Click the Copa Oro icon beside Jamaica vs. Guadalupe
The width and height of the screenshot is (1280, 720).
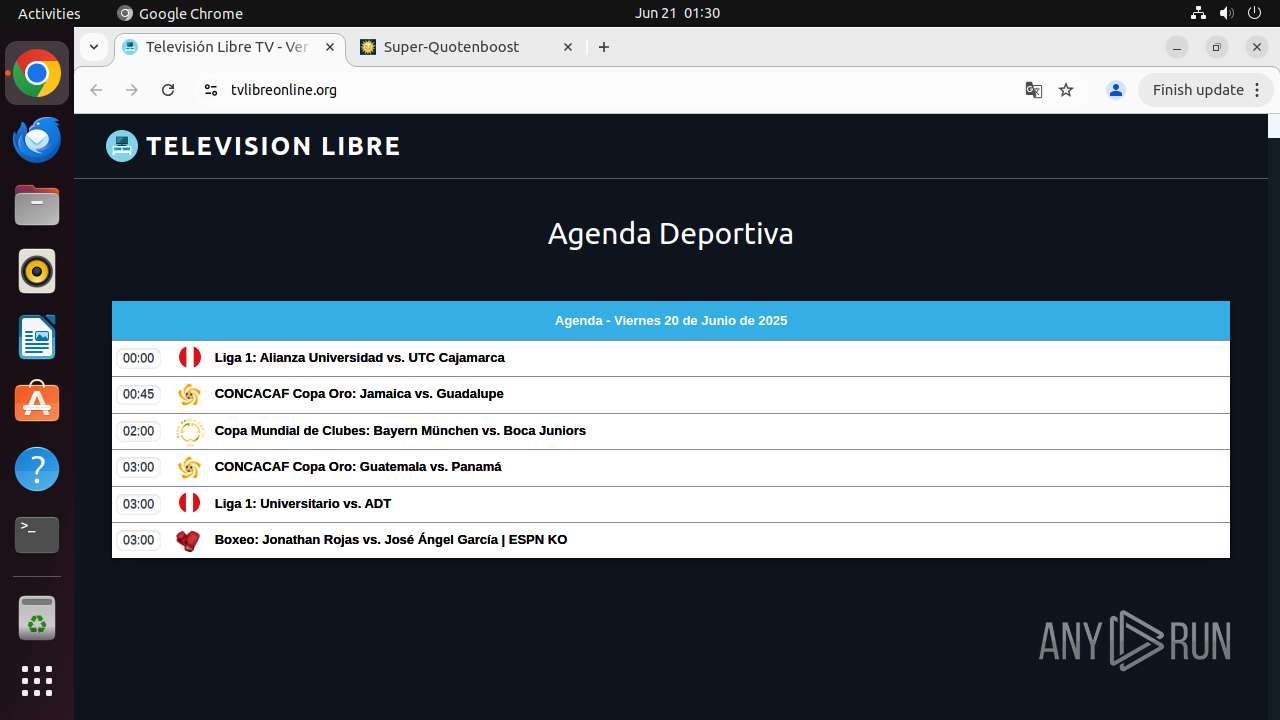(189, 394)
